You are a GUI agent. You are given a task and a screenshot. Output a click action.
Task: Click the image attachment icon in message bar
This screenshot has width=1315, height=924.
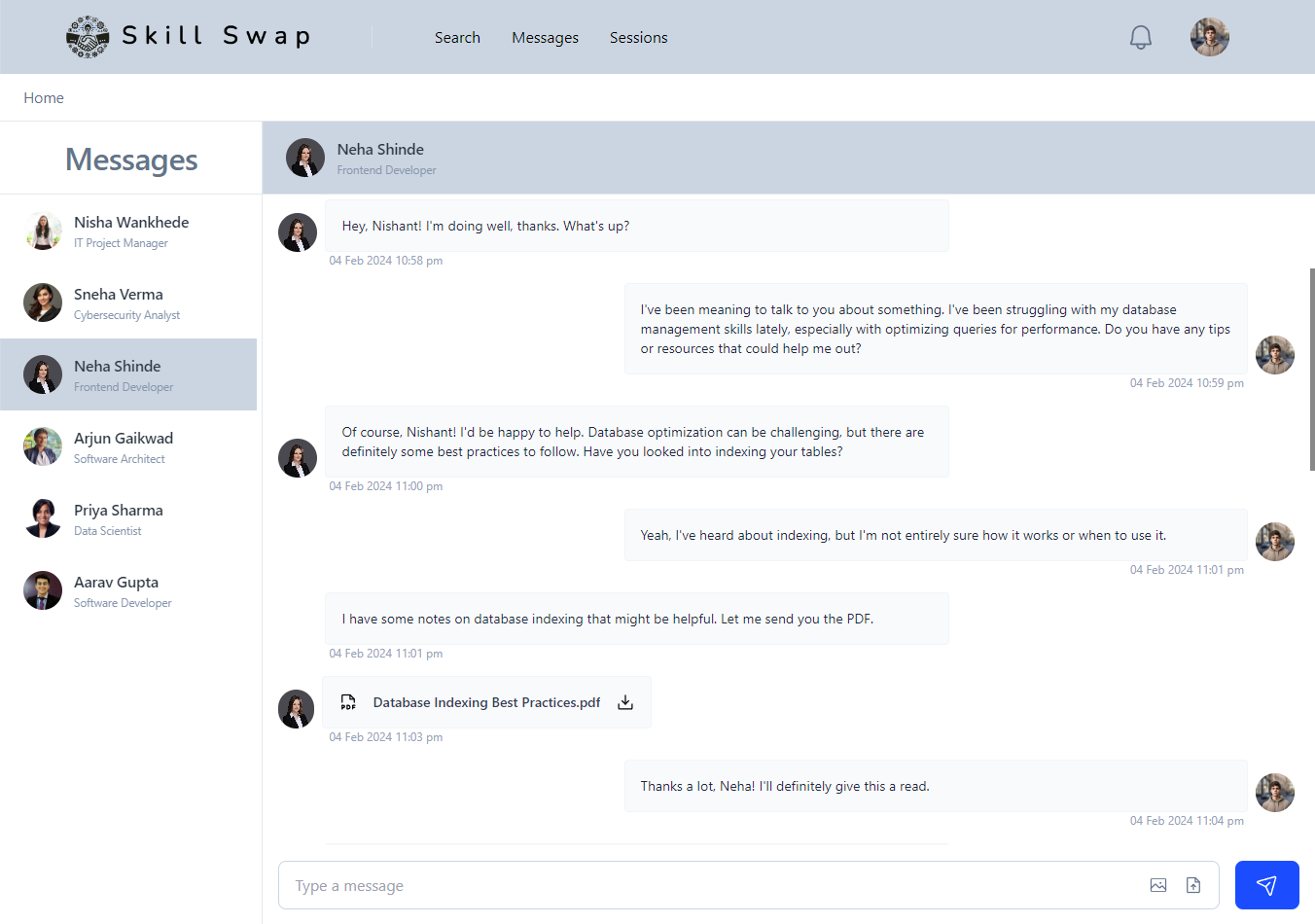point(1158,885)
